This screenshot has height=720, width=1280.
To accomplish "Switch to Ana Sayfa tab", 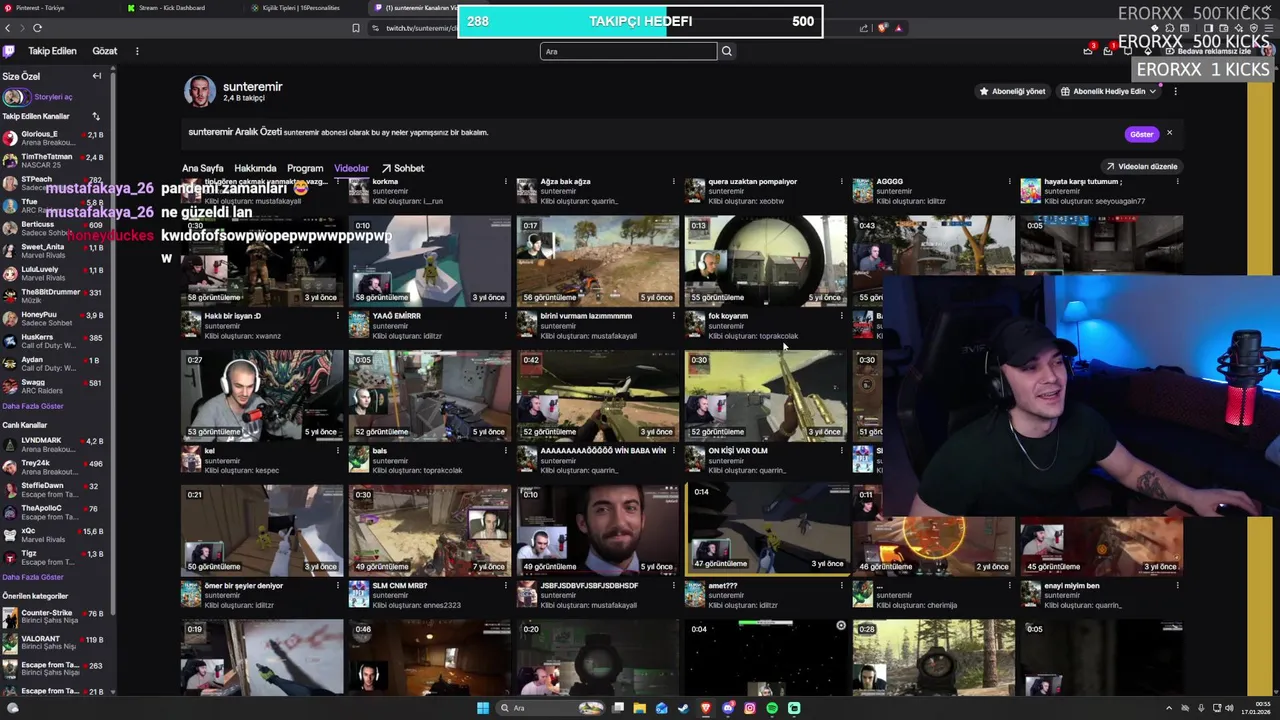I will (x=203, y=168).
